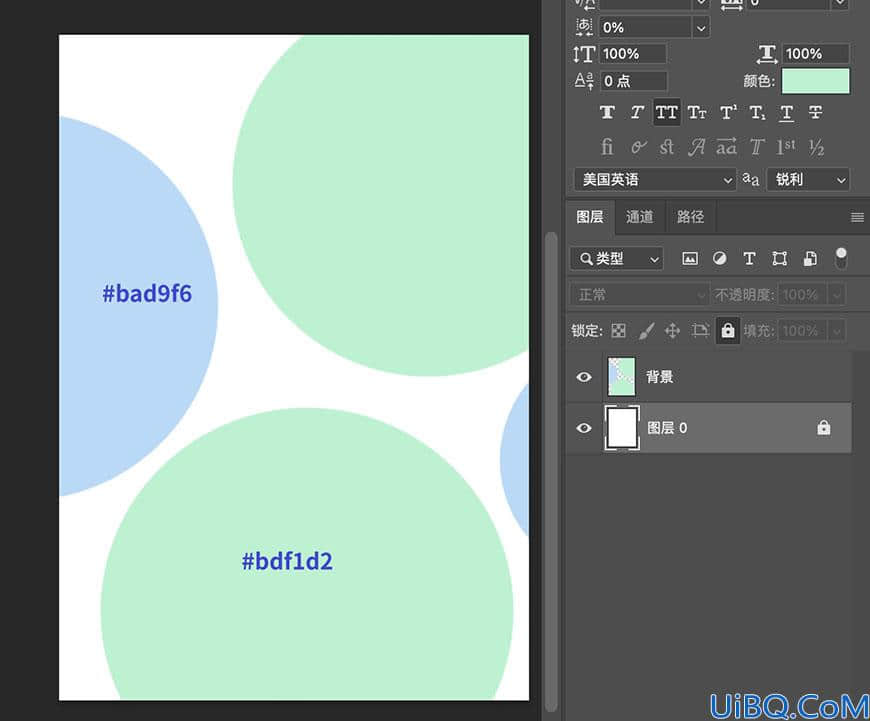Enable discretionary ligatures st icon
The width and height of the screenshot is (870, 721).
click(666, 147)
